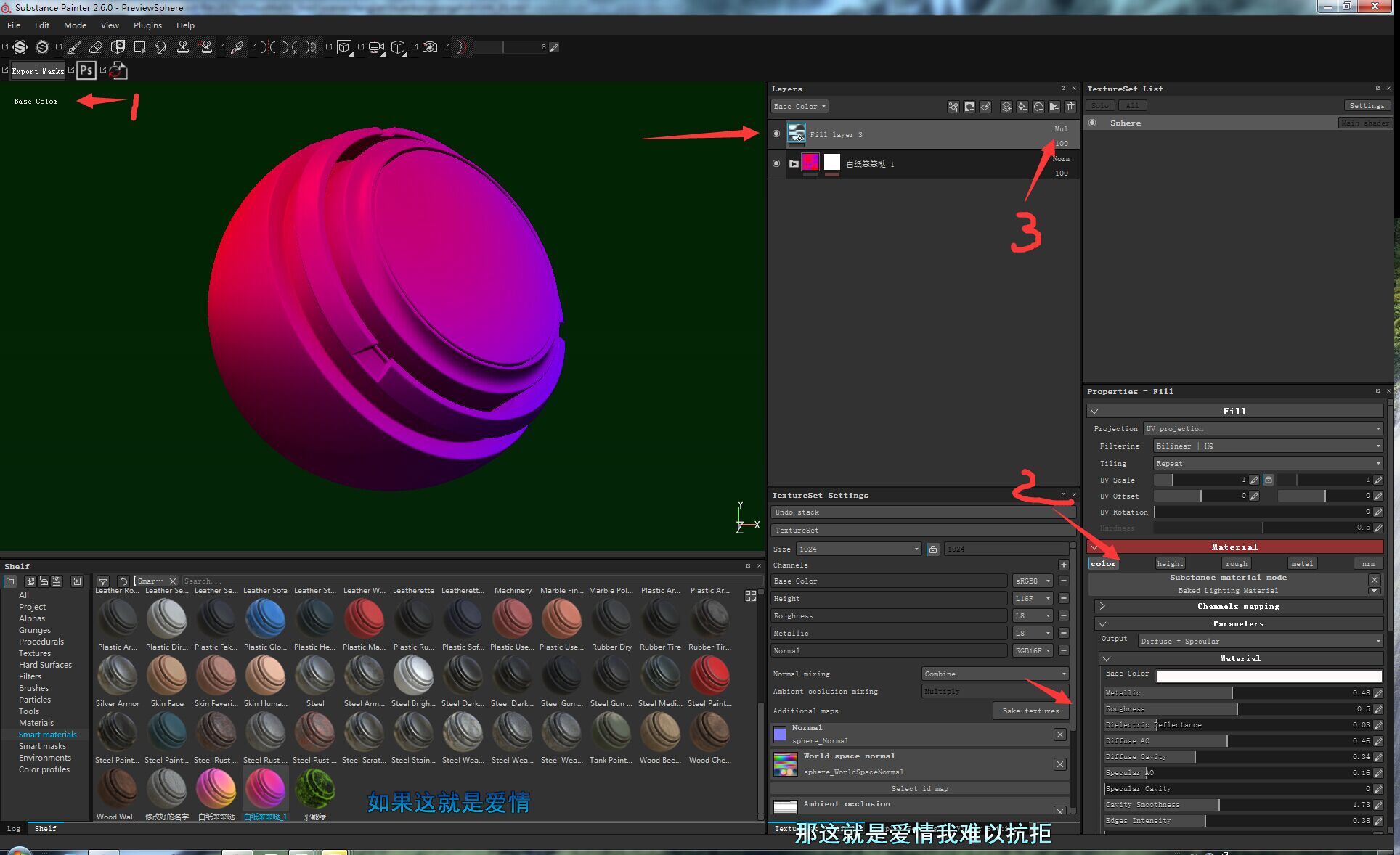This screenshot has width=1400, height=855.
Task: Open the Plugins menu
Action: (147, 25)
